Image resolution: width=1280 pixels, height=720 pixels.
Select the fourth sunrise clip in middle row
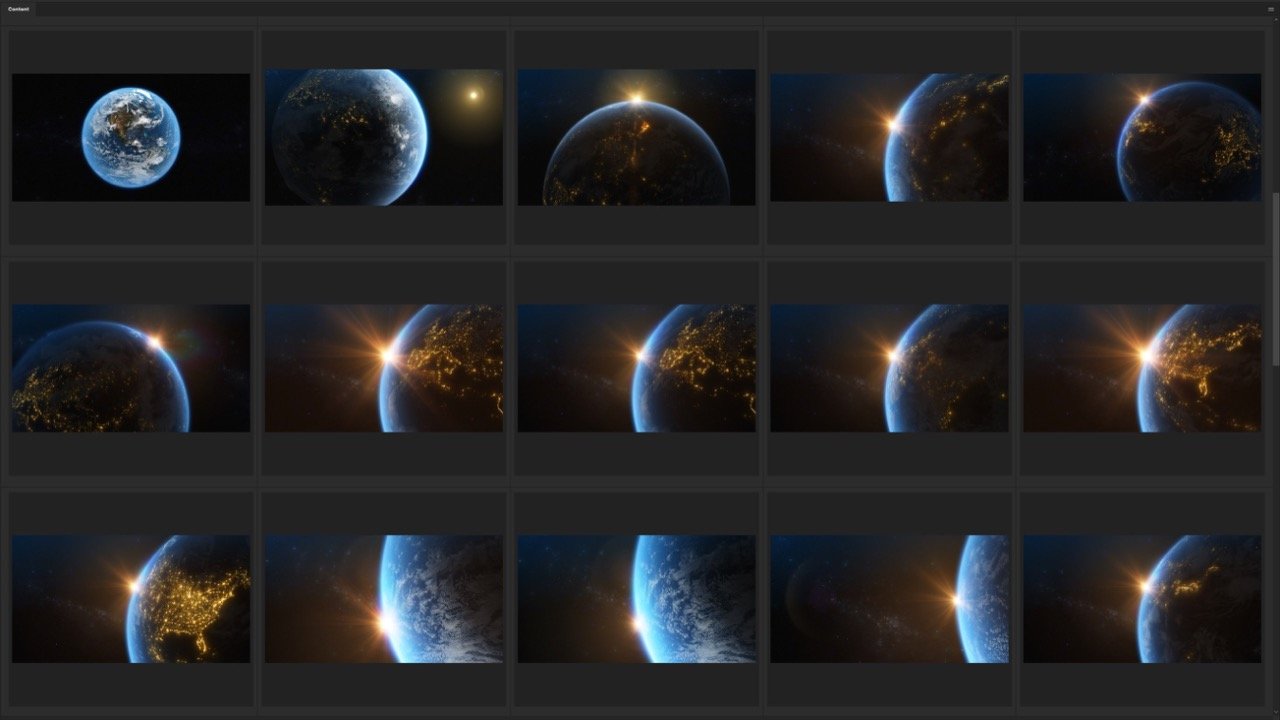click(x=890, y=368)
